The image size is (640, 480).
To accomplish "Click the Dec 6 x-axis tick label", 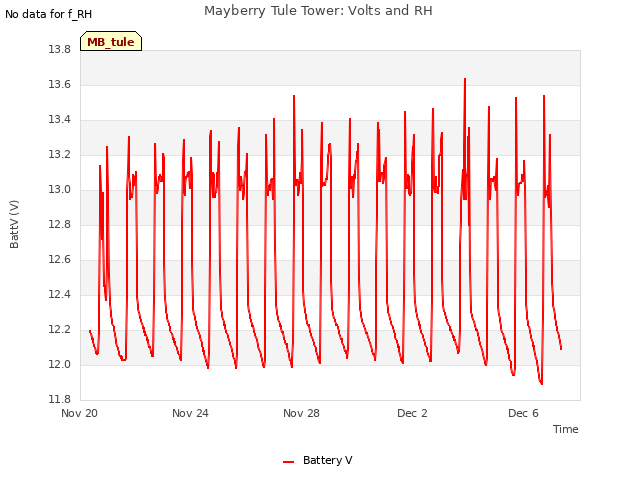I will point(523,413).
